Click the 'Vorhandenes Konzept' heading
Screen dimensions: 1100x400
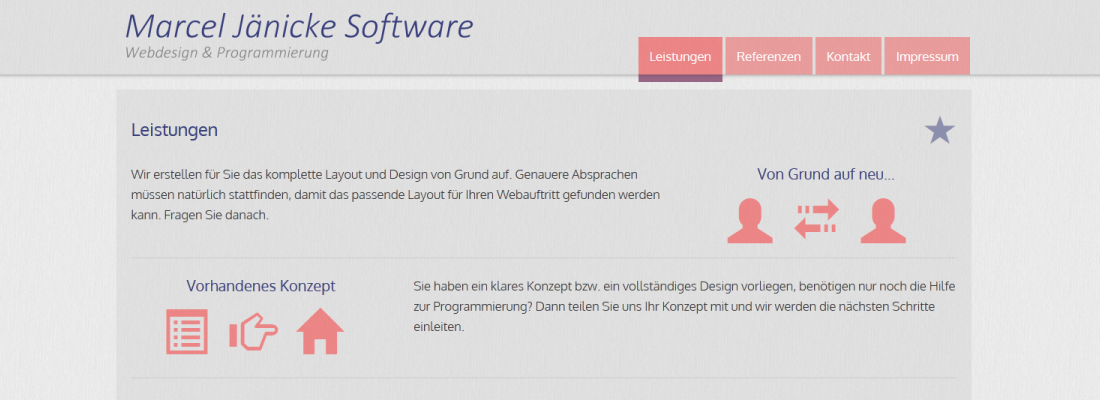[x=260, y=286]
